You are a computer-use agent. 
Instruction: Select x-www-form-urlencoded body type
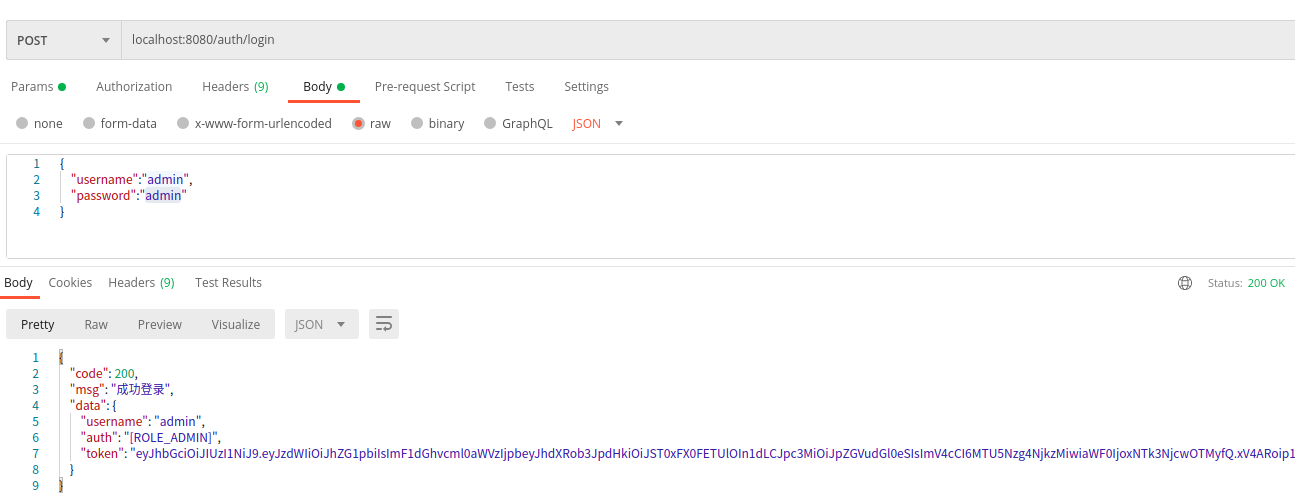click(x=183, y=124)
